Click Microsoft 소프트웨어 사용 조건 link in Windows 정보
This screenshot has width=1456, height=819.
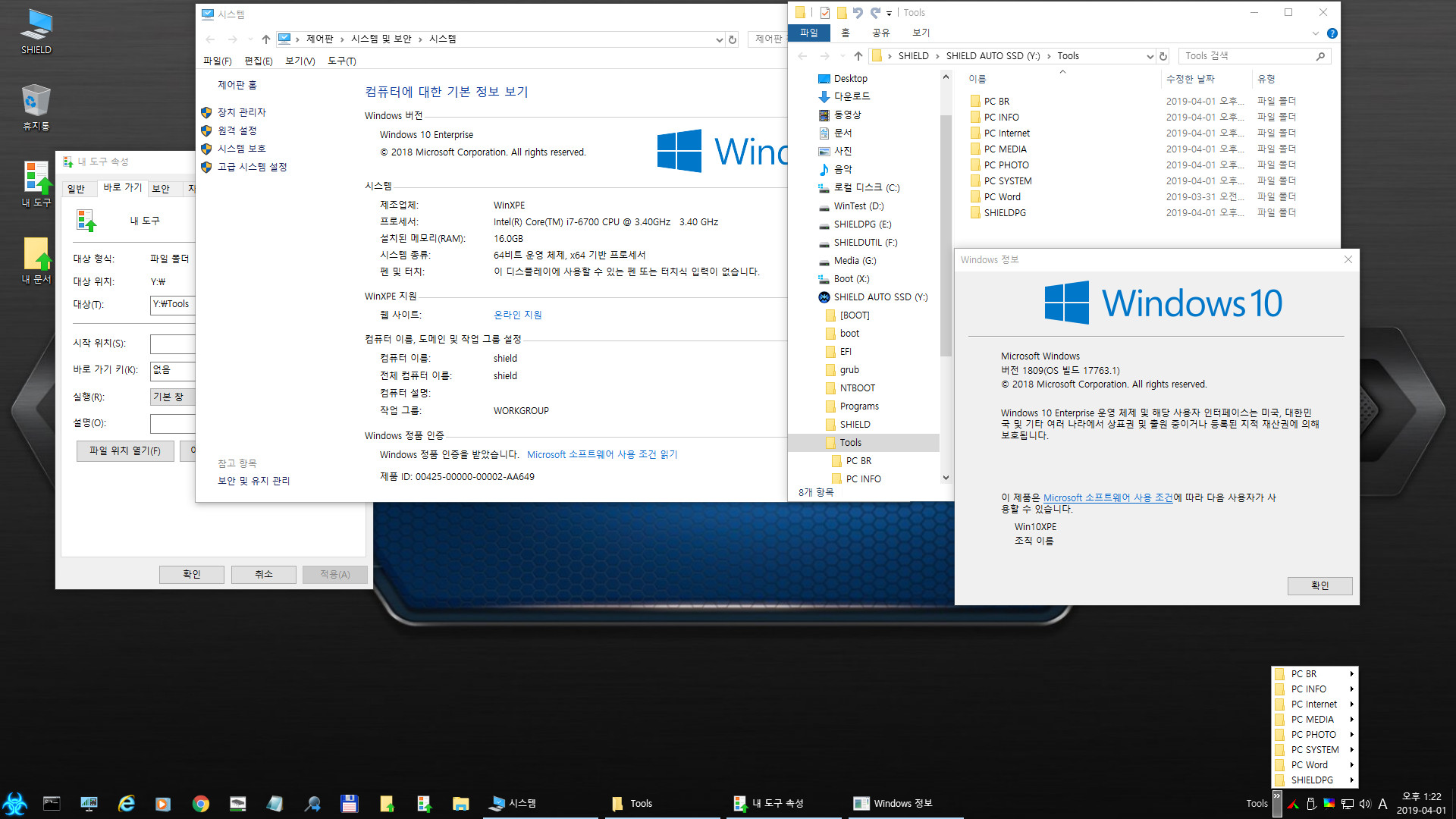pos(1108,498)
